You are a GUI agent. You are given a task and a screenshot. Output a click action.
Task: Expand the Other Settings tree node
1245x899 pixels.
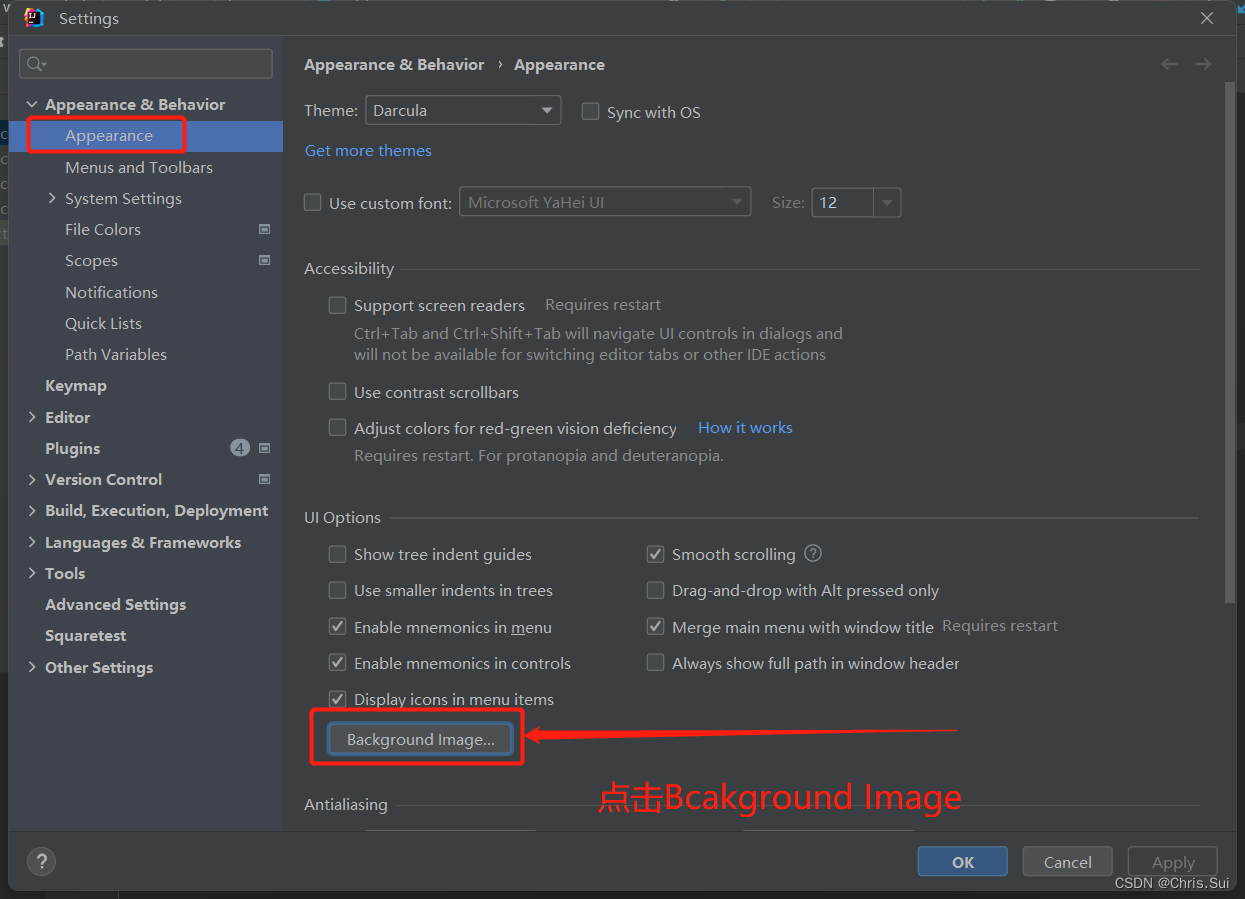(32, 667)
